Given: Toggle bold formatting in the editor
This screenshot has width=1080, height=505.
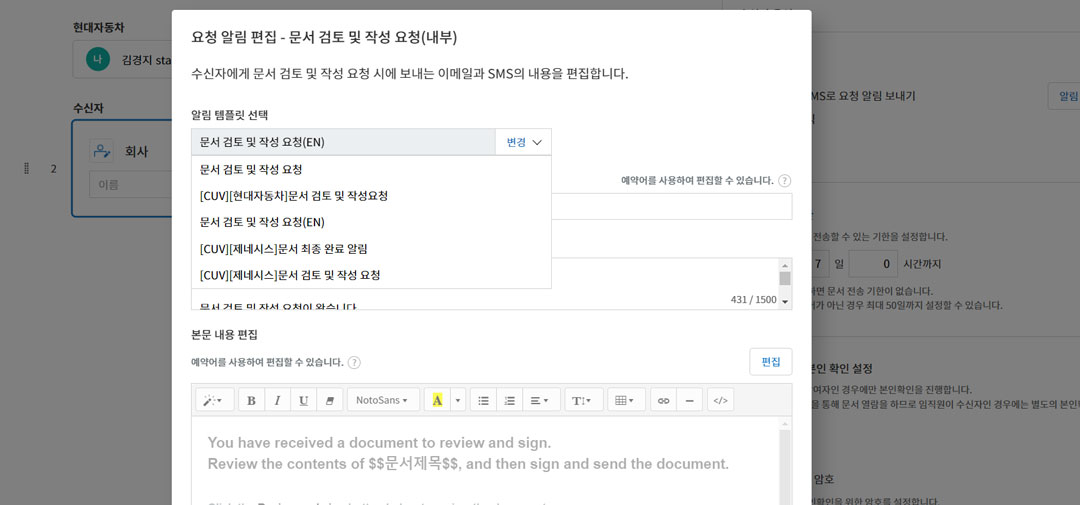Looking at the screenshot, I should [251, 400].
